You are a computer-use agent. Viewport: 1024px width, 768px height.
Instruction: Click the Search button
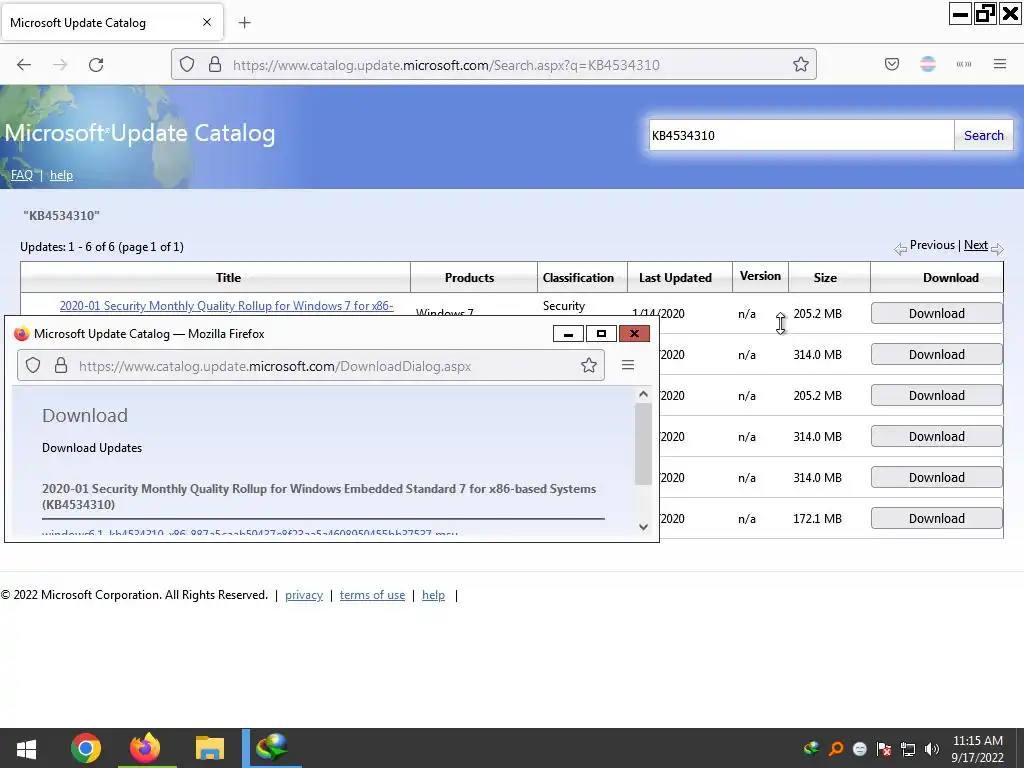coord(984,135)
